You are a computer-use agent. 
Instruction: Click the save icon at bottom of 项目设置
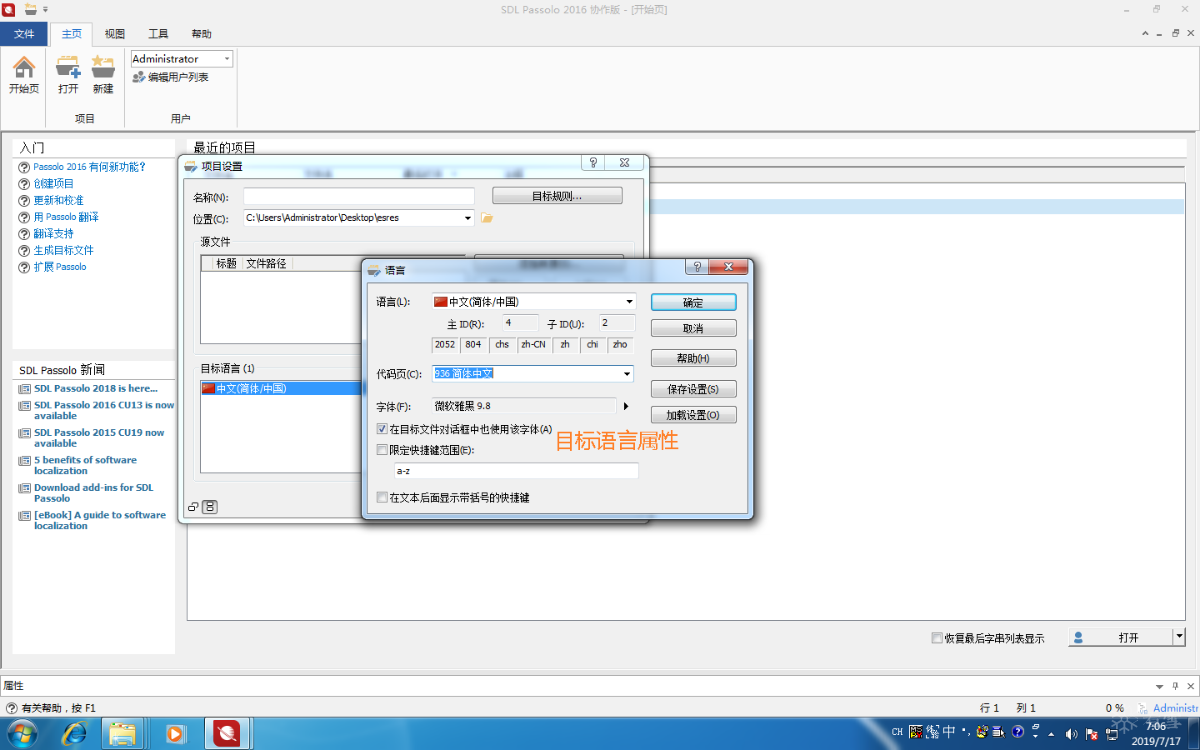(x=210, y=507)
